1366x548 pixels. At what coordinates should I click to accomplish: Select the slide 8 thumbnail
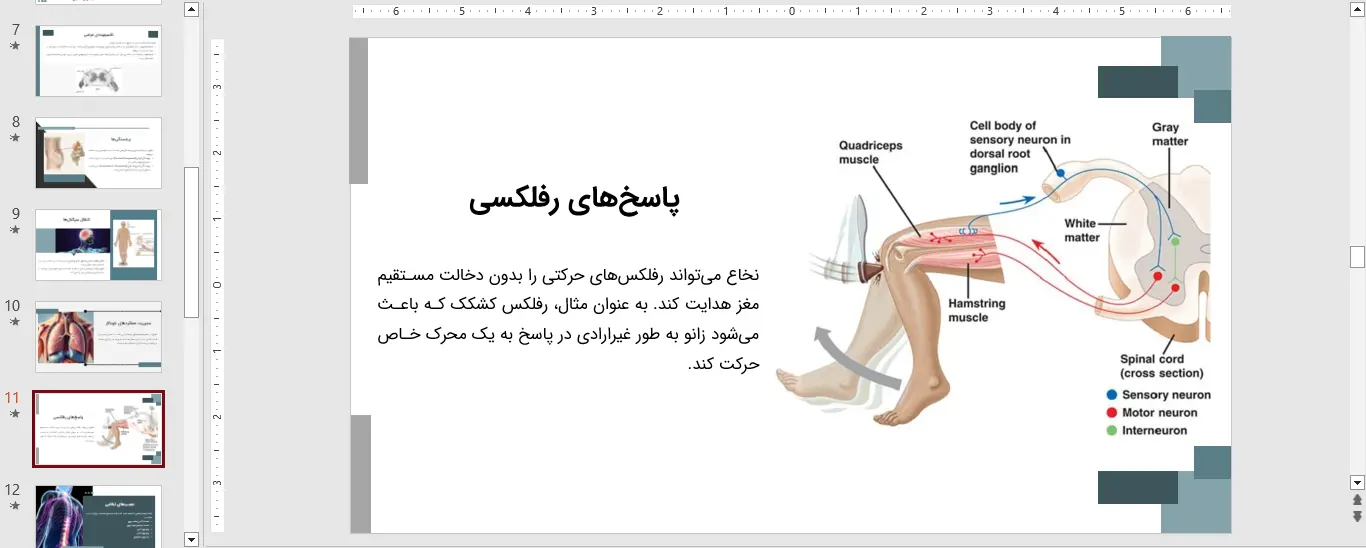point(98,153)
